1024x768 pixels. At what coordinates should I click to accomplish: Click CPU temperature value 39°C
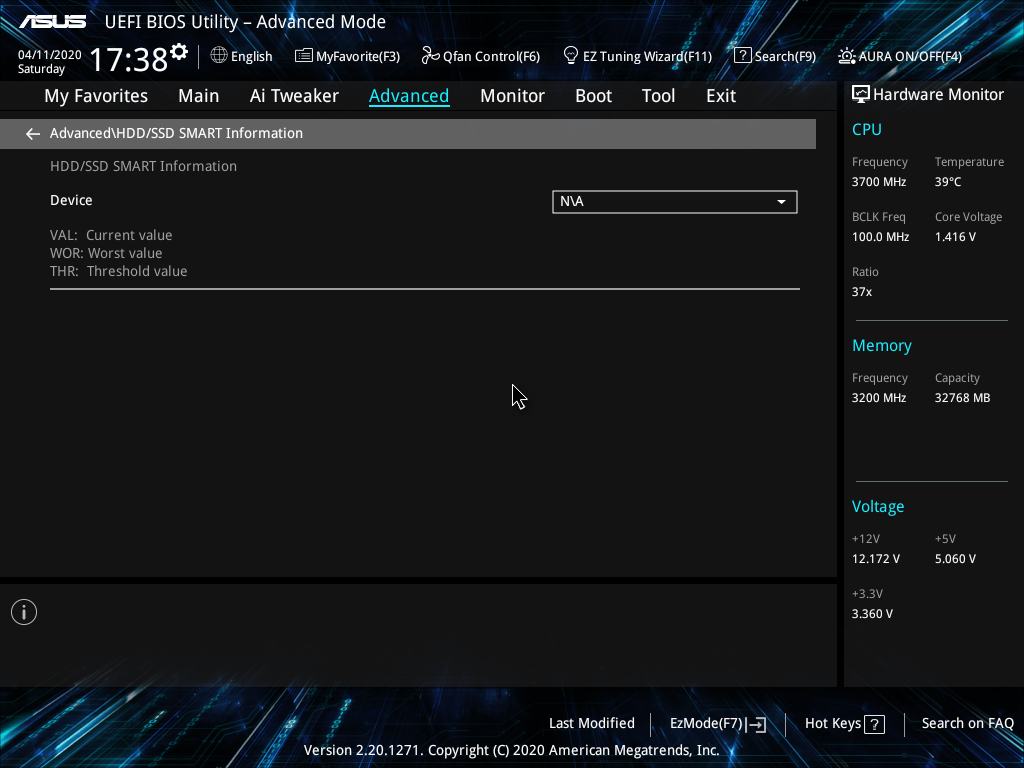pos(948,182)
